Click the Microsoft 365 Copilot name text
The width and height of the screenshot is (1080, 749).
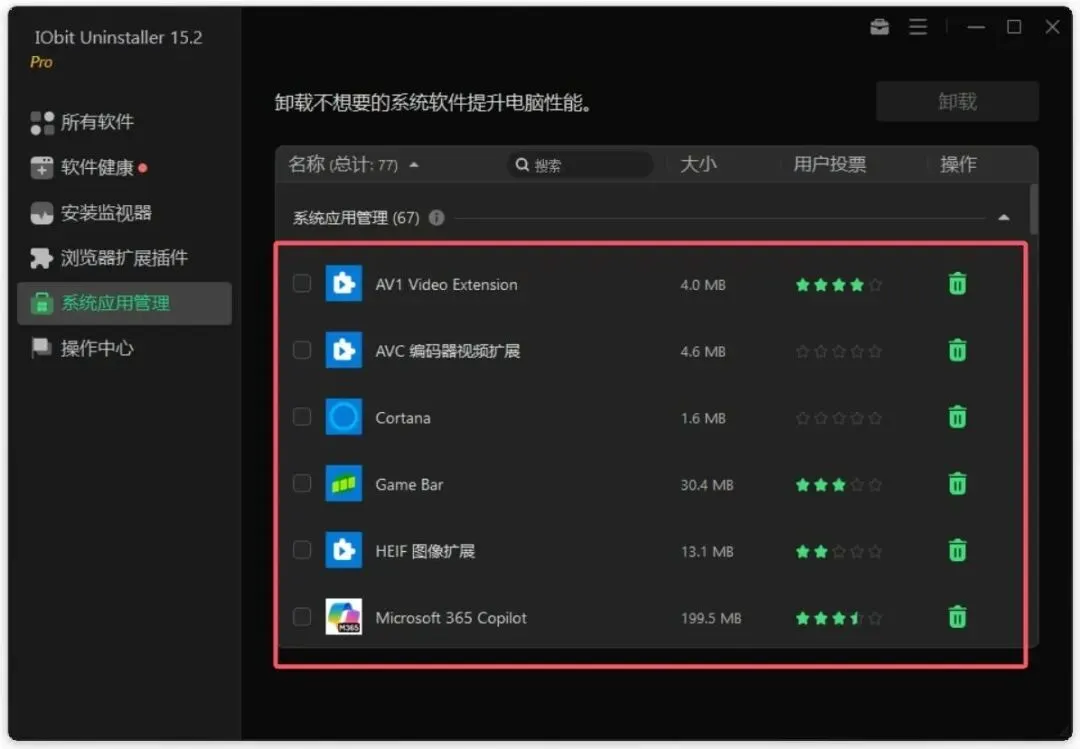pyautogui.click(x=451, y=618)
